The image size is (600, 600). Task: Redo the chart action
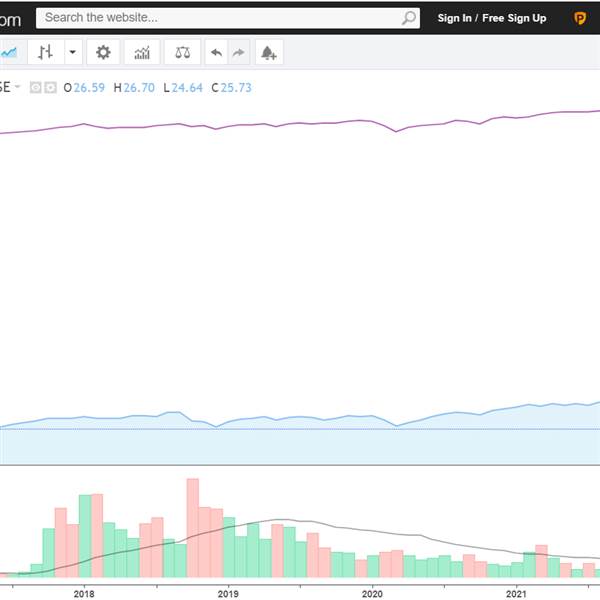coord(239,52)
